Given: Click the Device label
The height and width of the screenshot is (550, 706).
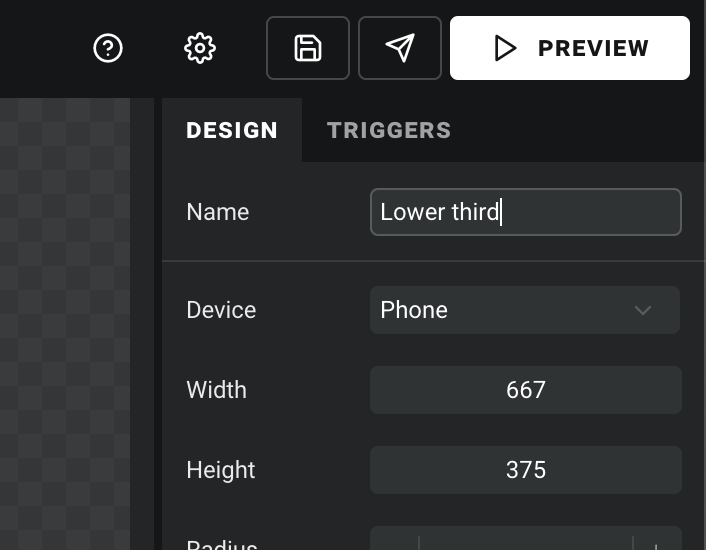Looking at the screenshot, I should pos(221,310).
